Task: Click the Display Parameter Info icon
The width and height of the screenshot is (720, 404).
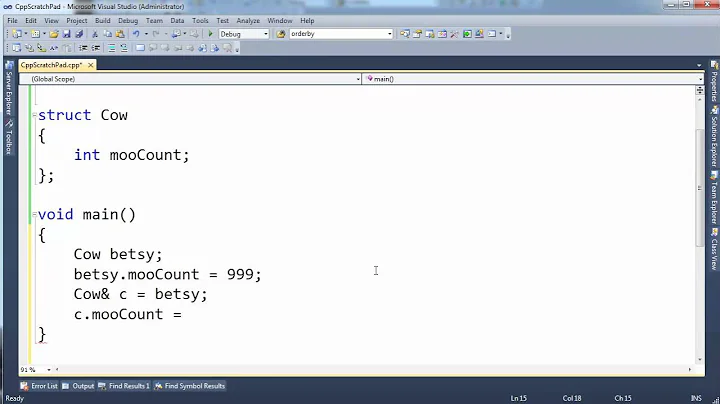Action: 29,48
